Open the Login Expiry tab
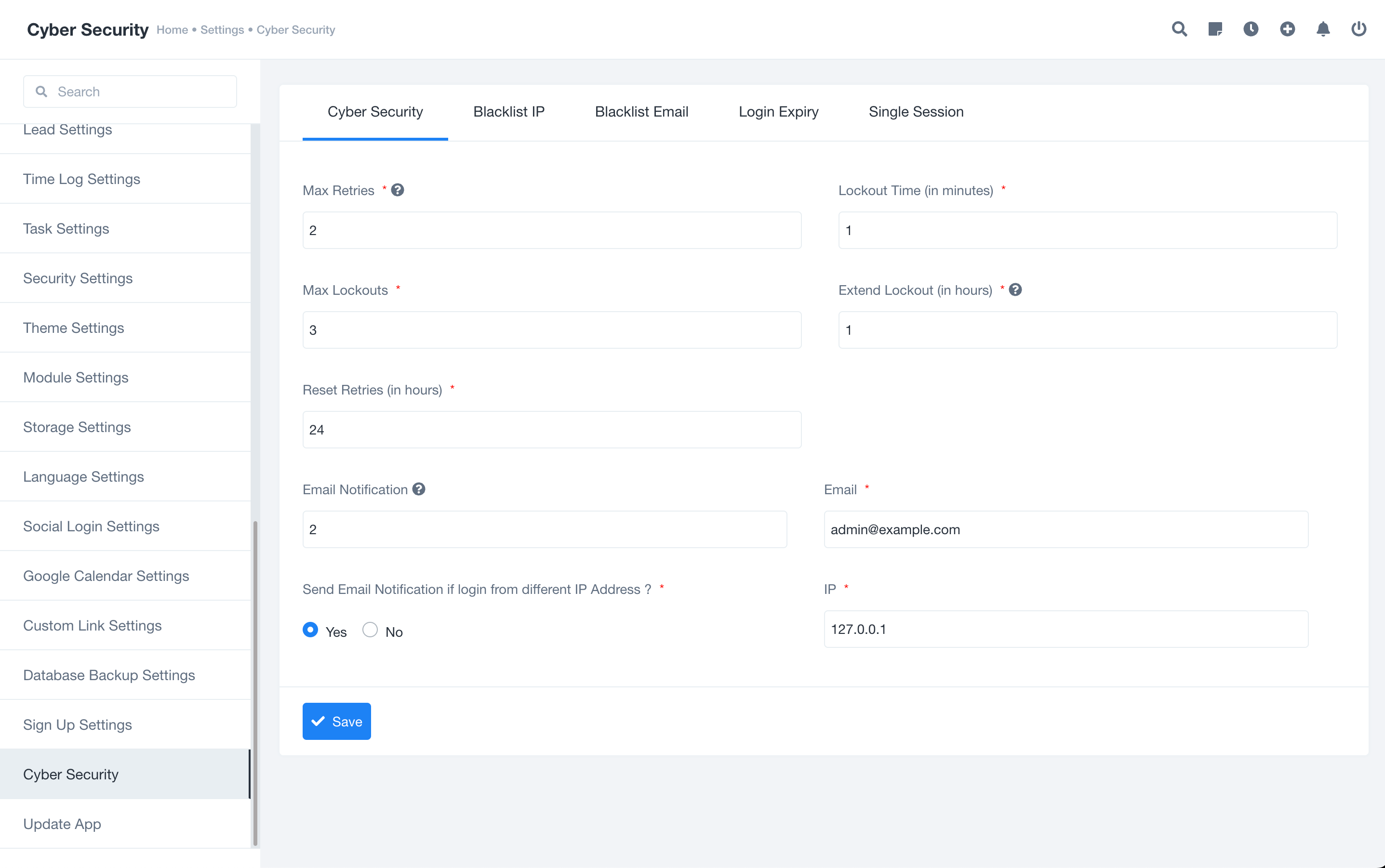 778,112
